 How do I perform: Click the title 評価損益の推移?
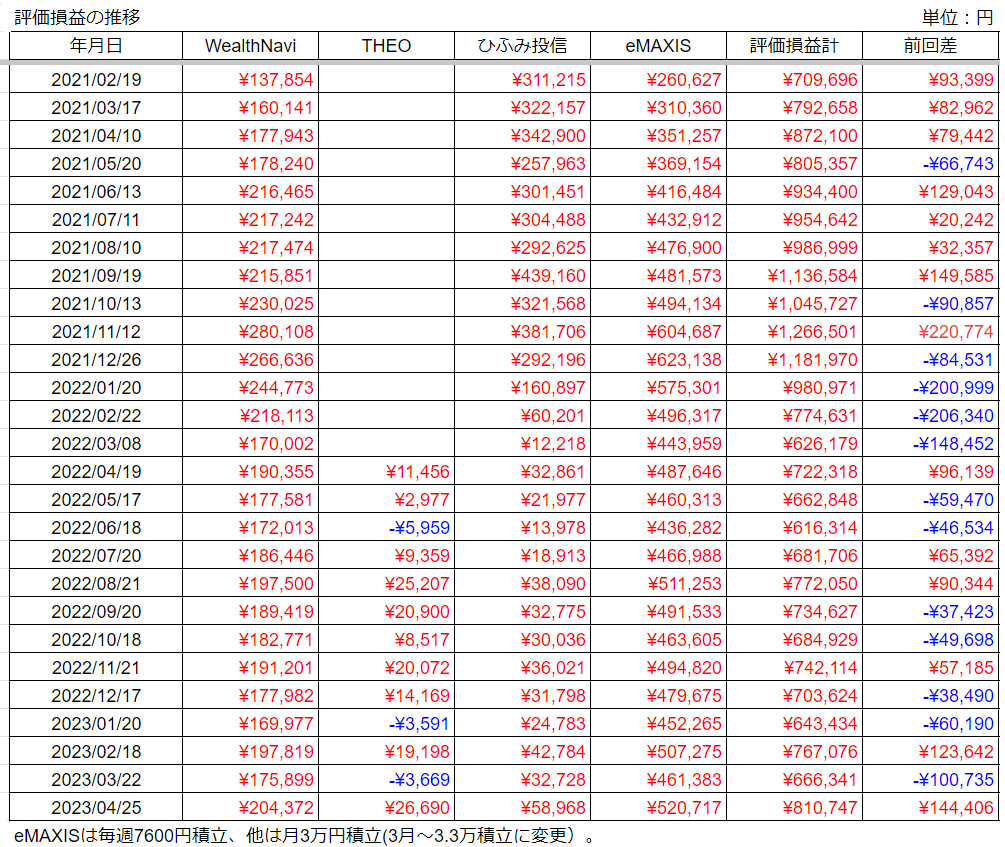(77, 17)
